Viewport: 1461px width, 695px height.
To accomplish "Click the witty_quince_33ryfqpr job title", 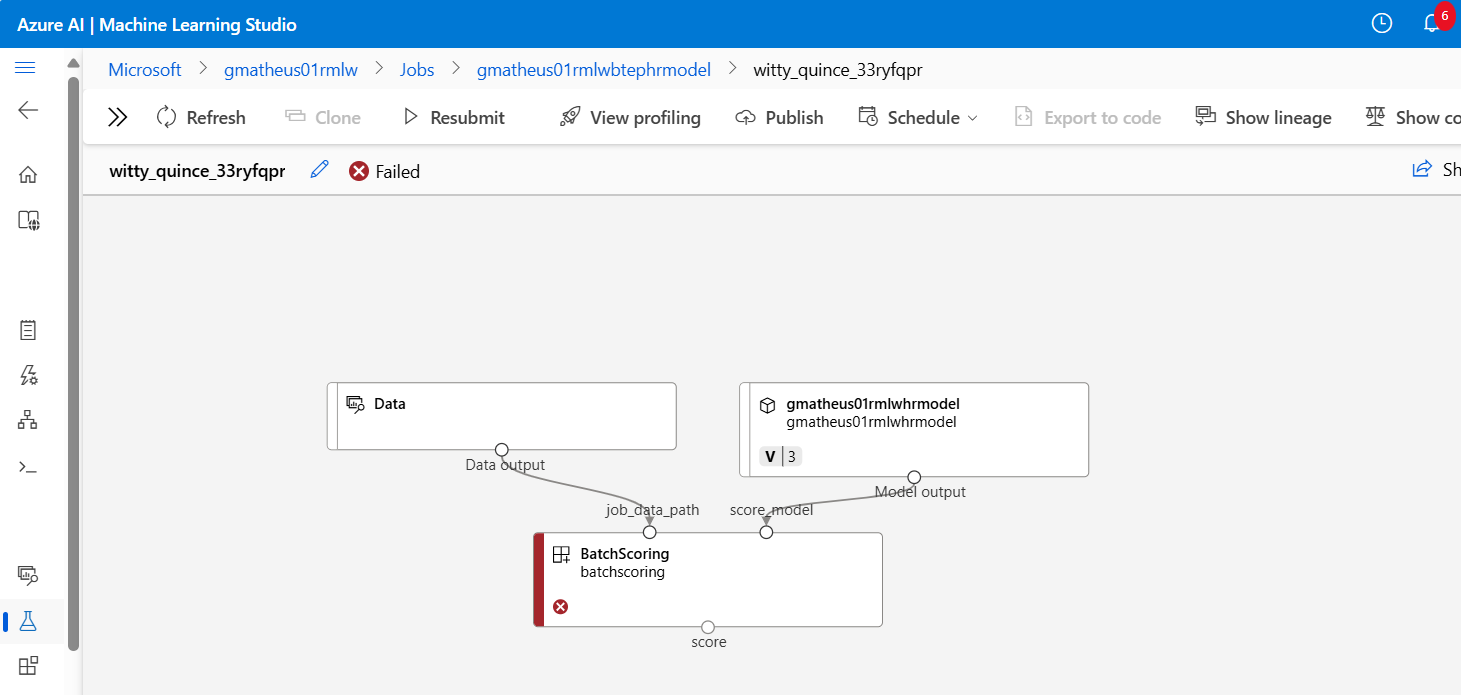I will [x=197, y=171].
